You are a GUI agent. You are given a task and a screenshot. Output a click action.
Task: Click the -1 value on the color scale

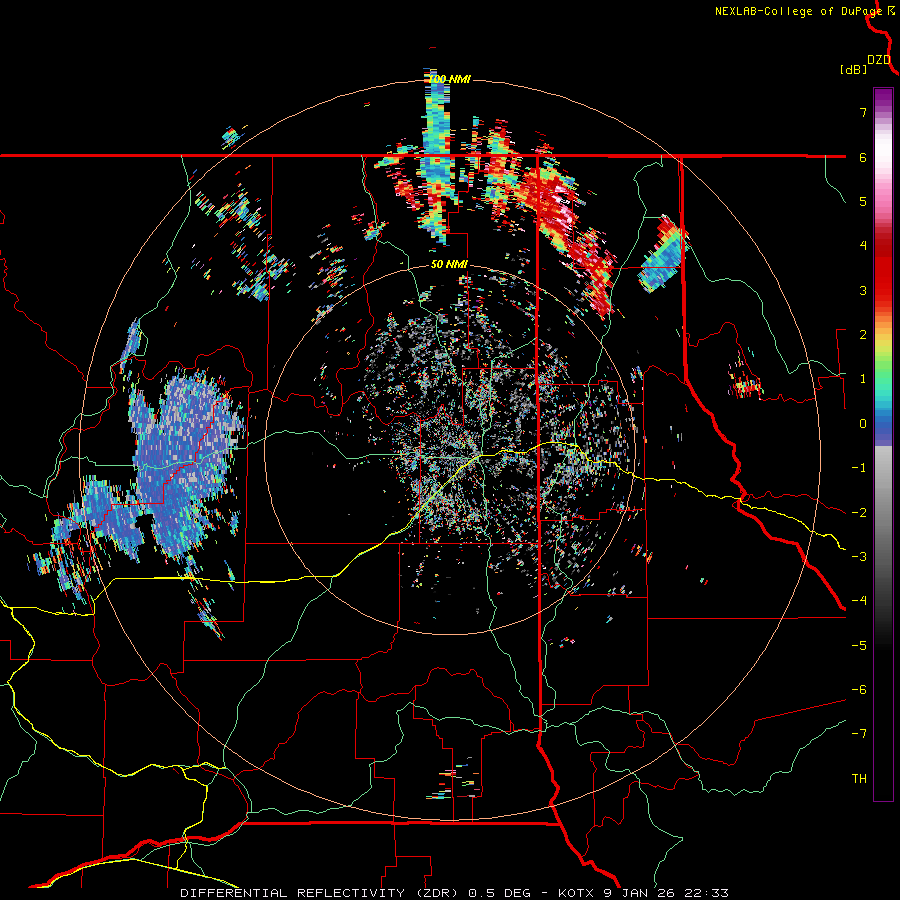859,468
